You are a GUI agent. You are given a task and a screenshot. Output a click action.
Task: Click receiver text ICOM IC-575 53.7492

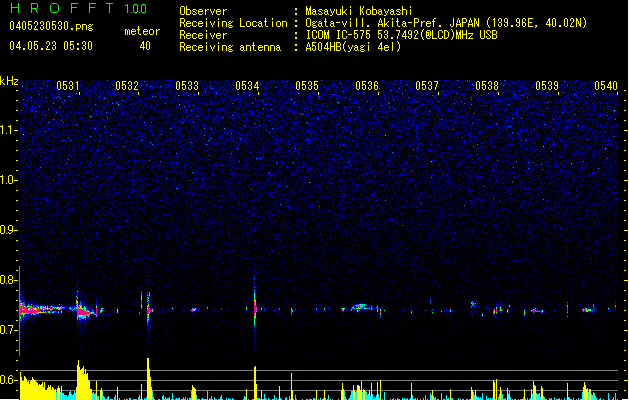pyautogui.click(x=401, y=35)
